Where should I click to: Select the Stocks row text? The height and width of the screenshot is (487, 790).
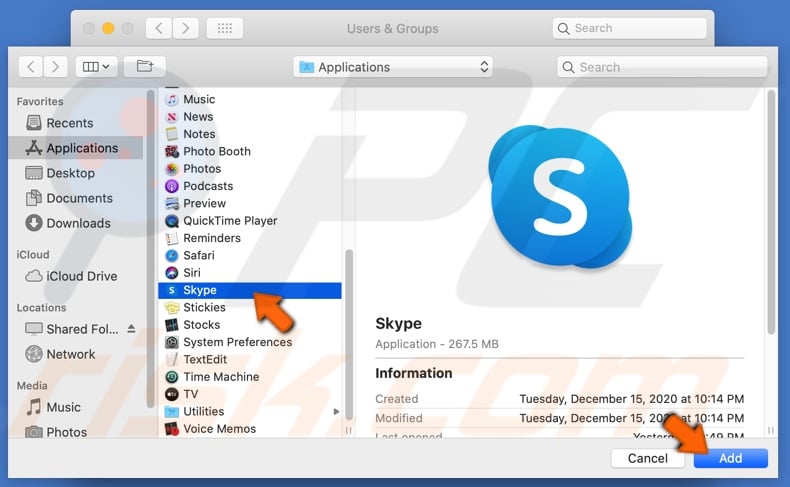[202, 325]
